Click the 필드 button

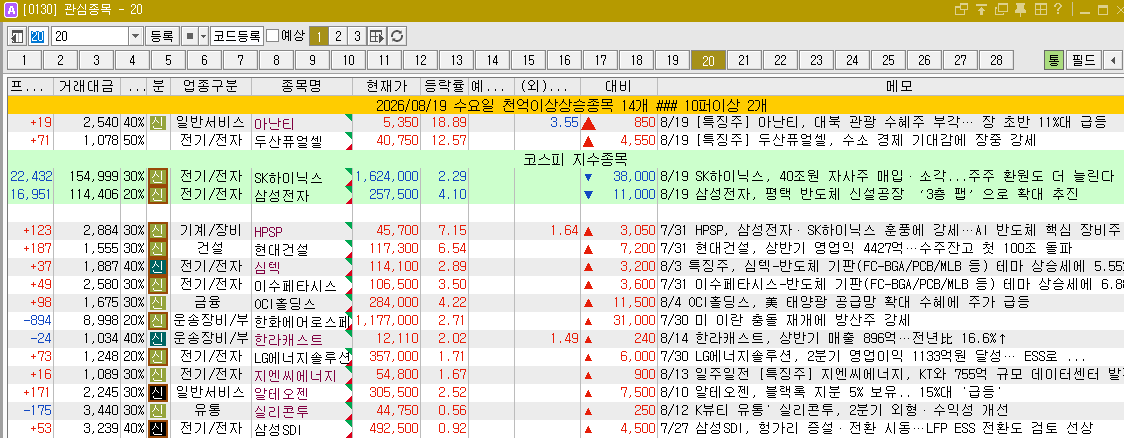tap(1085, 60)
